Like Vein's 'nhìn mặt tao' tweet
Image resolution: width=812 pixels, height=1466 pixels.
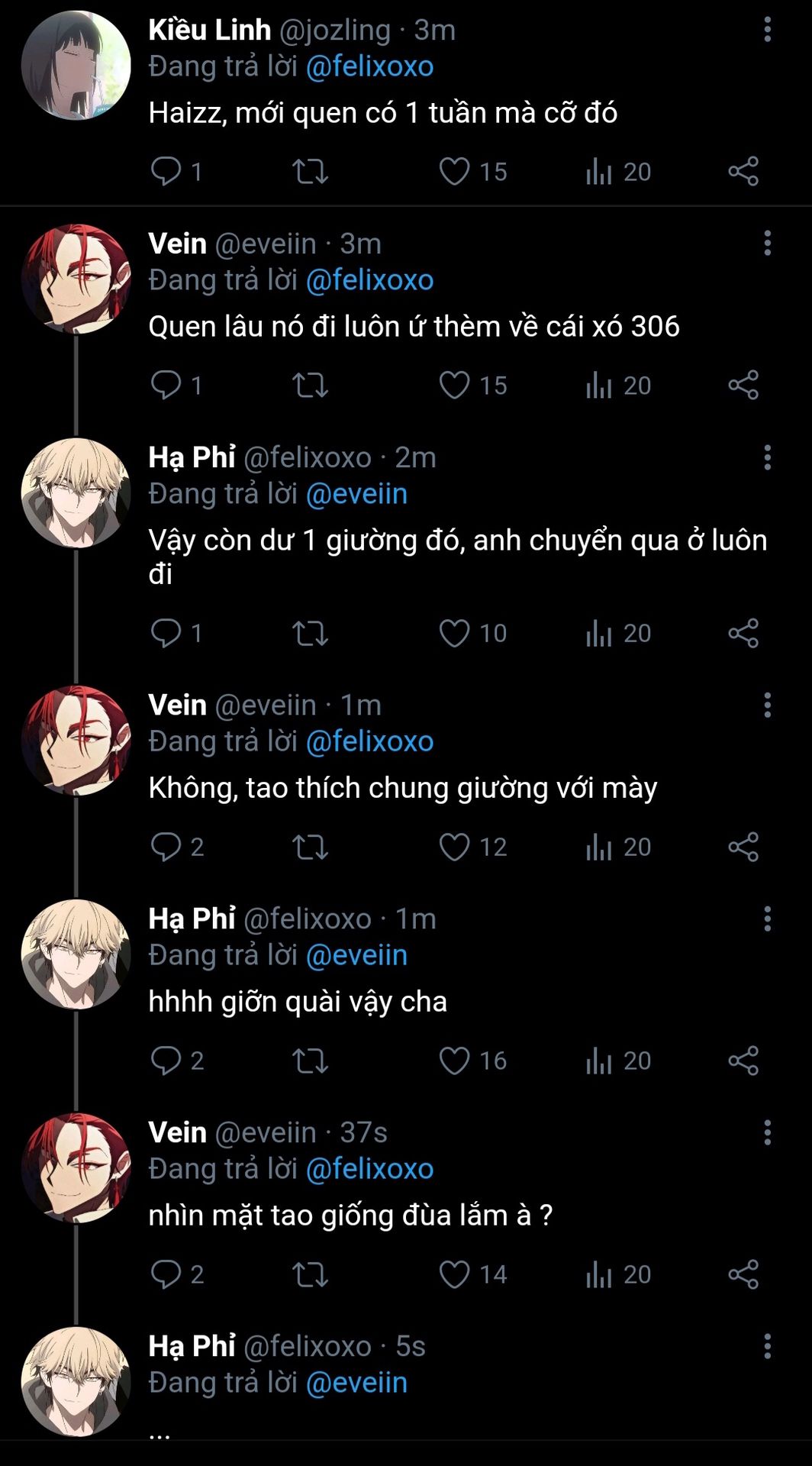point(455,1274)
